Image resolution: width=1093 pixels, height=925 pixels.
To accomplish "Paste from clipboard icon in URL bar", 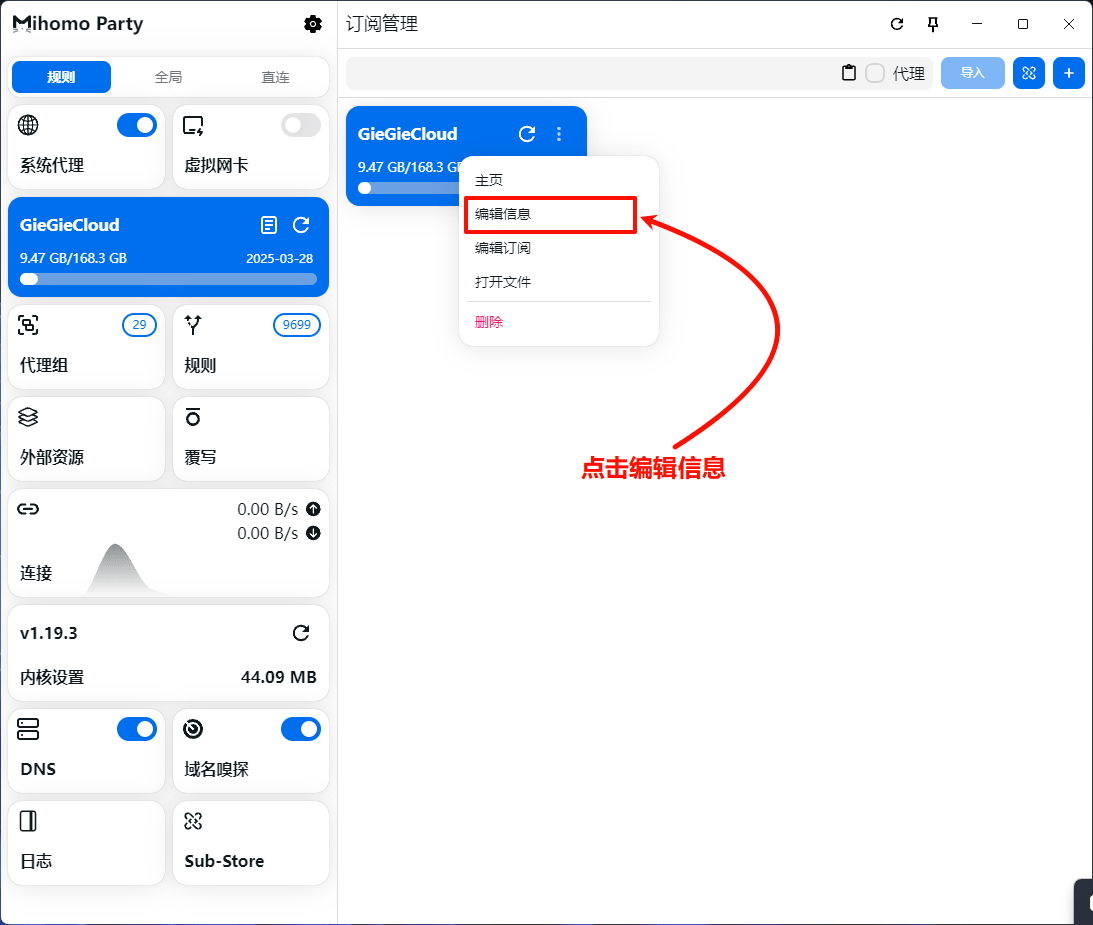I will tap(849, 73).
